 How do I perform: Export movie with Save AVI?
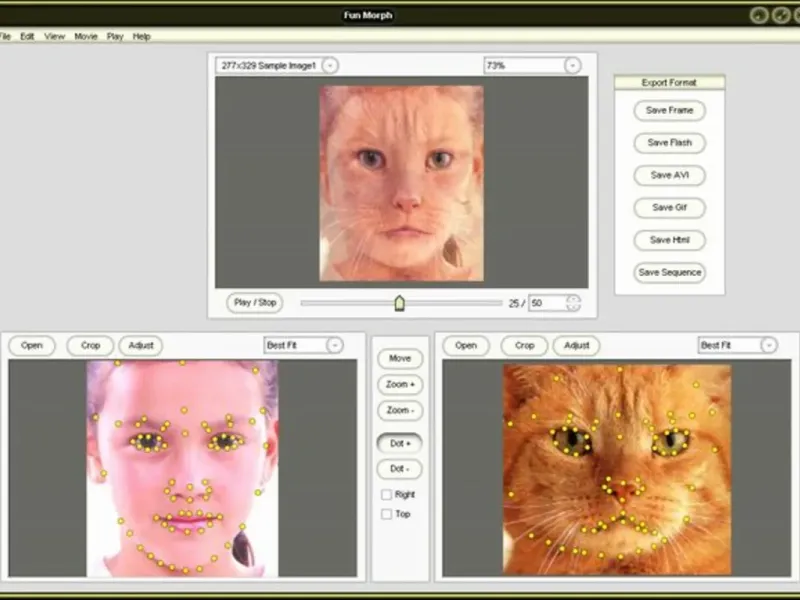[x=669, y=175]
